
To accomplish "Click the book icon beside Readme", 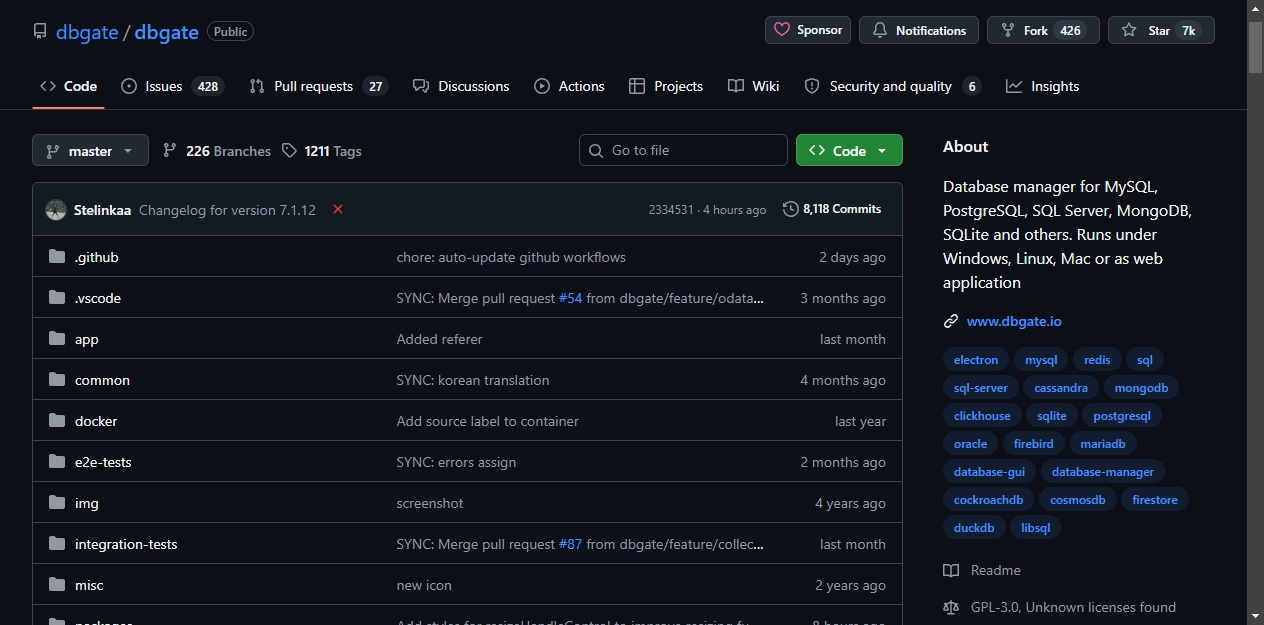I will click(x=951, y=570).
